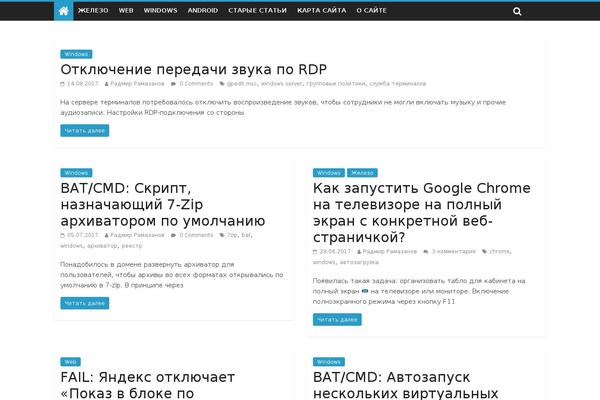Open 0 Comments link on 7-Zip post
Image resolution: width=600 pixels, height=400 pixels.
click(x=196, y=235)
